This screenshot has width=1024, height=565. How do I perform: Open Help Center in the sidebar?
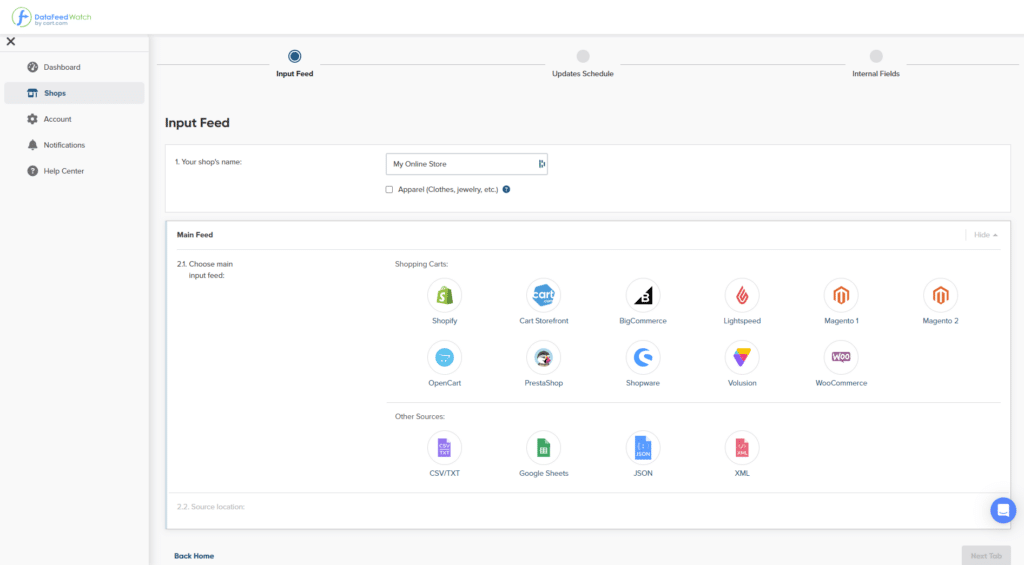[74, 171]
